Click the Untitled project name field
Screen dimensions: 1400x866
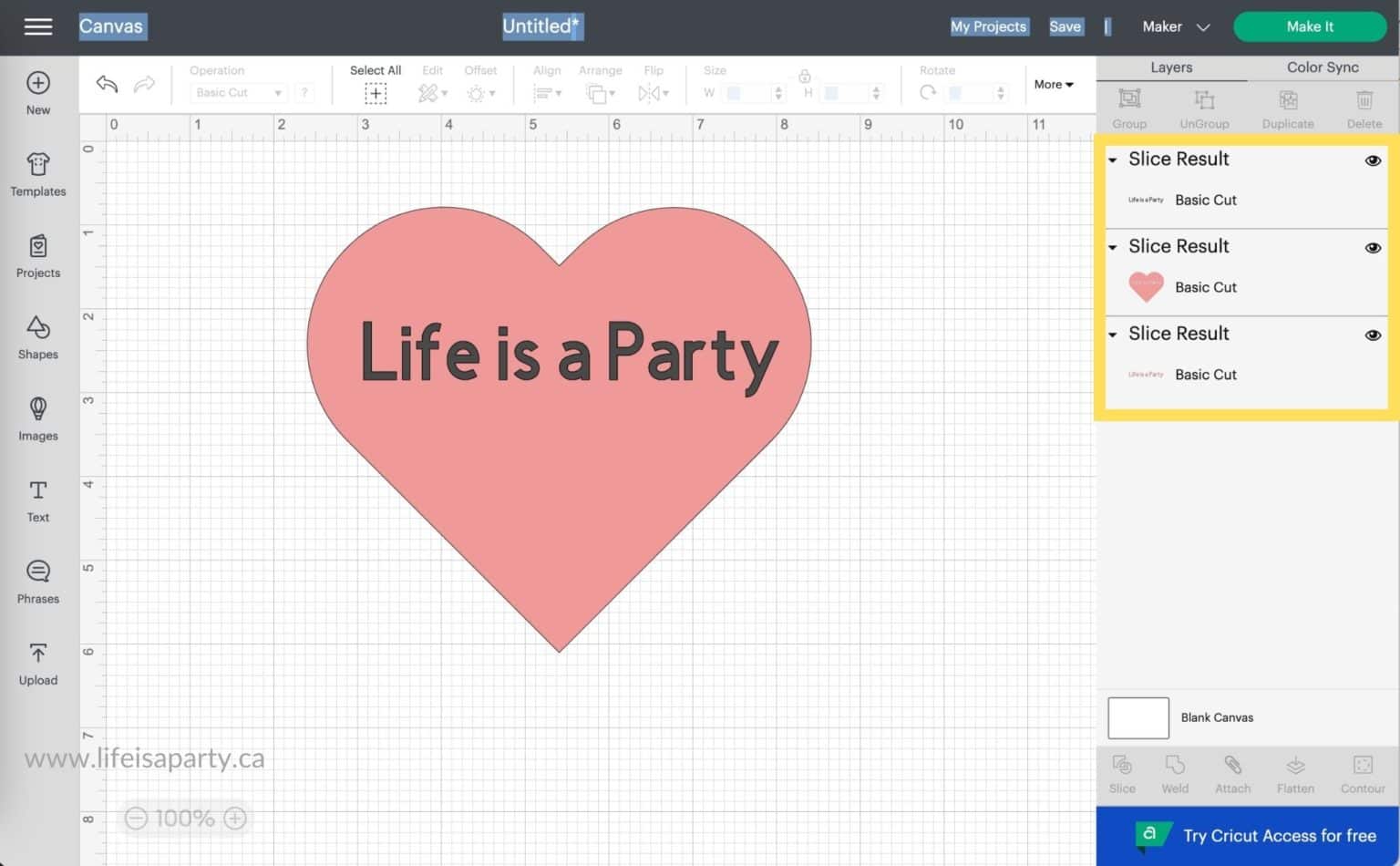click(542, 26)
